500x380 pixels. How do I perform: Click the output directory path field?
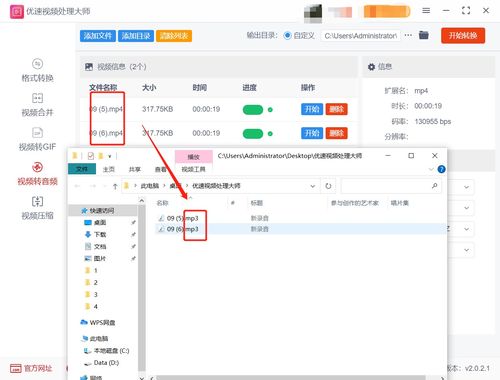click(361, 36)
